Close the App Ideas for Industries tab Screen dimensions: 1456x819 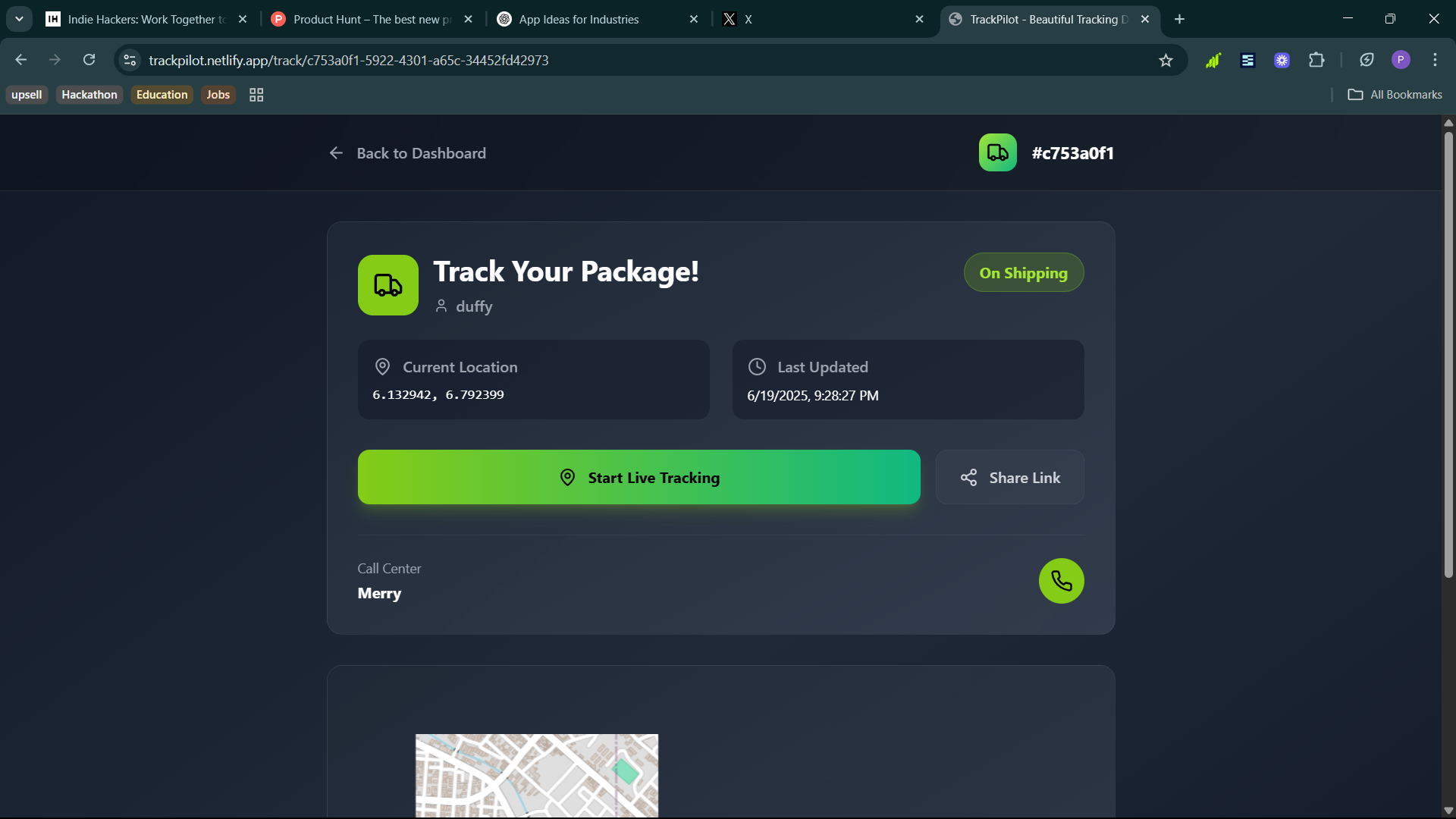[693, 19]
